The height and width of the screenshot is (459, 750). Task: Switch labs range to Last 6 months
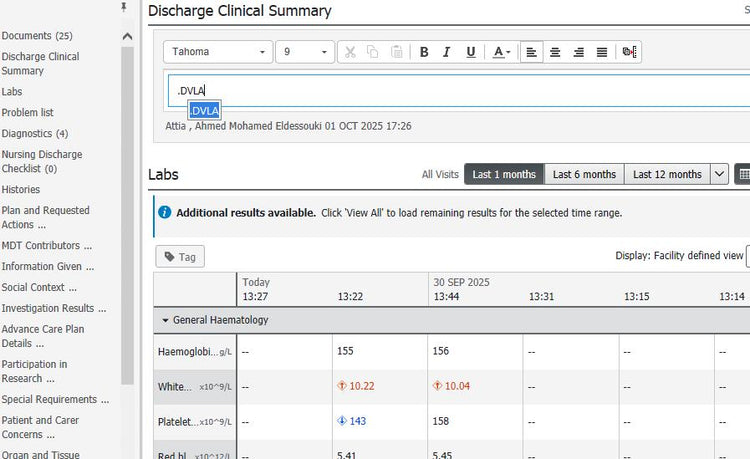click(x=584, y=174)
